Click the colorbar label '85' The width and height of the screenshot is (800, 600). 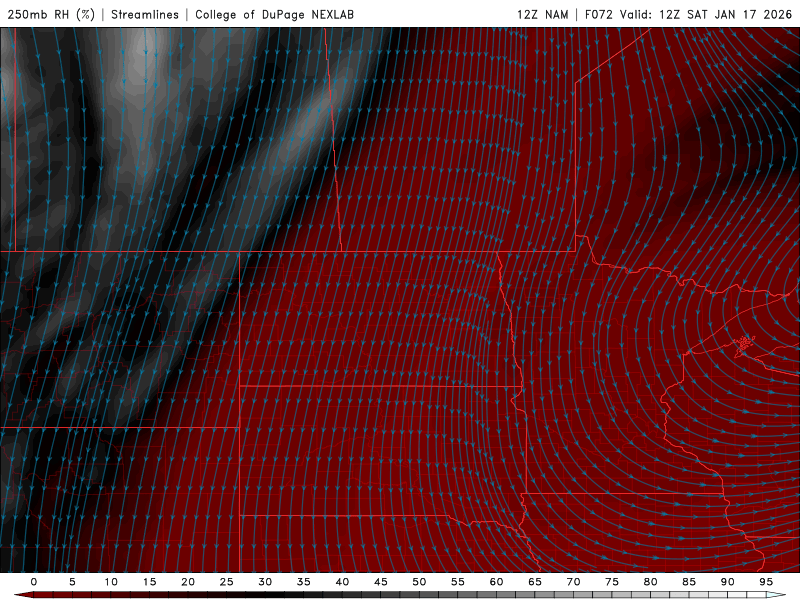click(688, 582)
